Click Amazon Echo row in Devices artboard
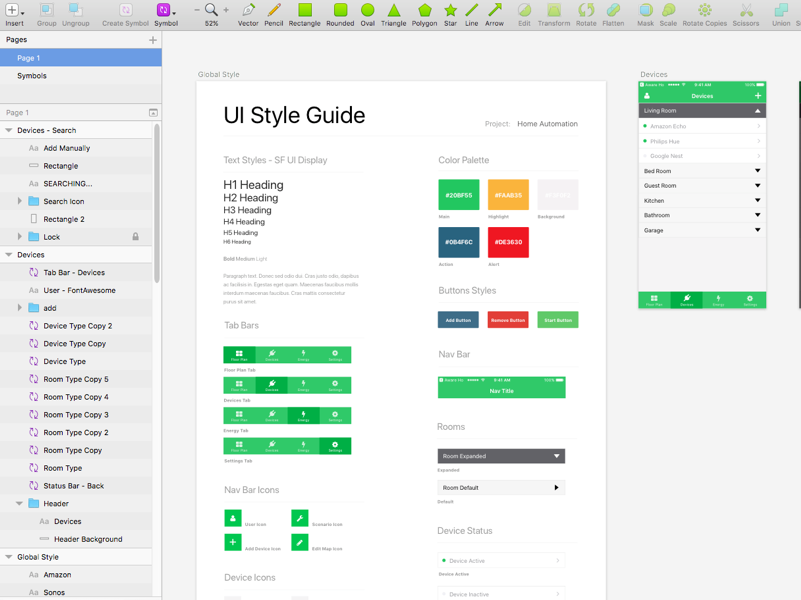801x600 pixels. [702, 126]
